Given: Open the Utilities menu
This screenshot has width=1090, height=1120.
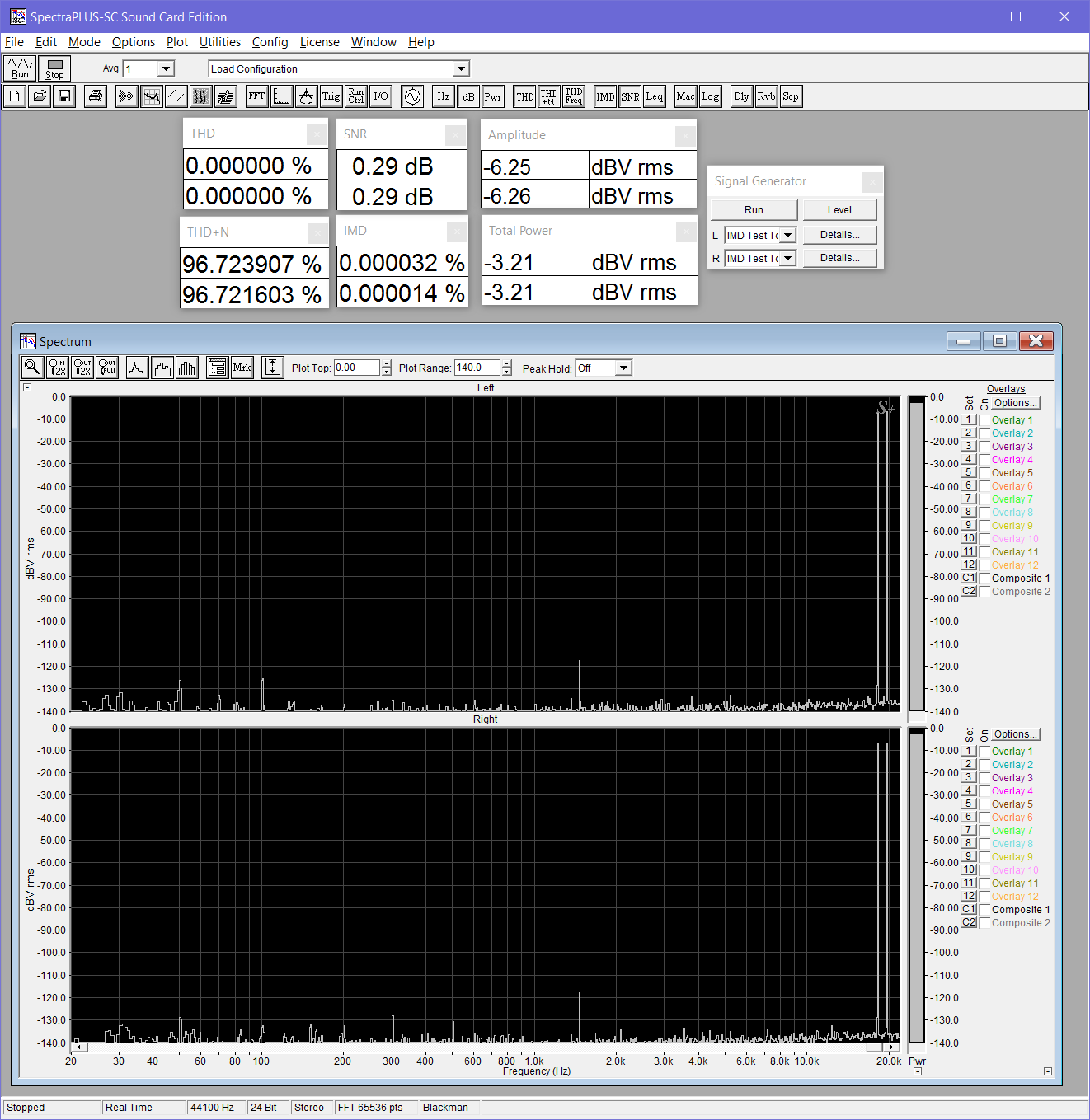Looking at the screenshot, I should (219, 42).
